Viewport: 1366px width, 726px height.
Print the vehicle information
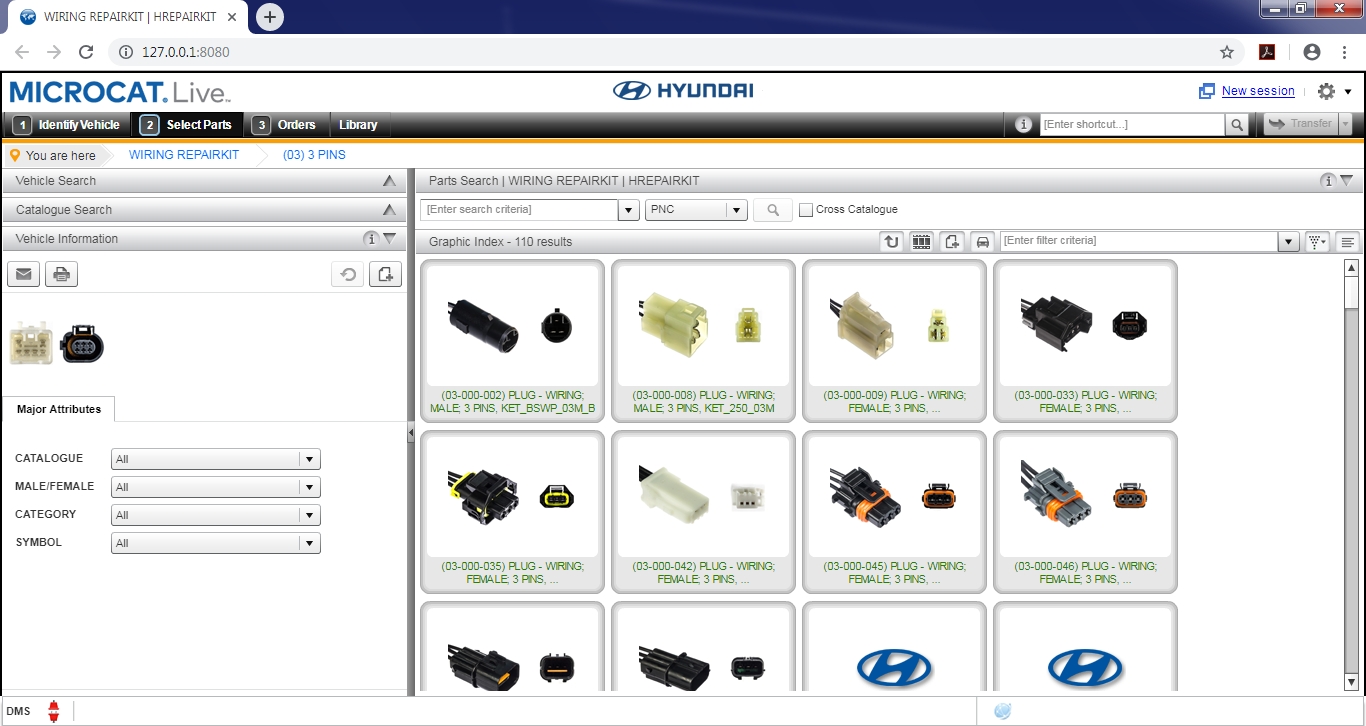pos(61,273)
